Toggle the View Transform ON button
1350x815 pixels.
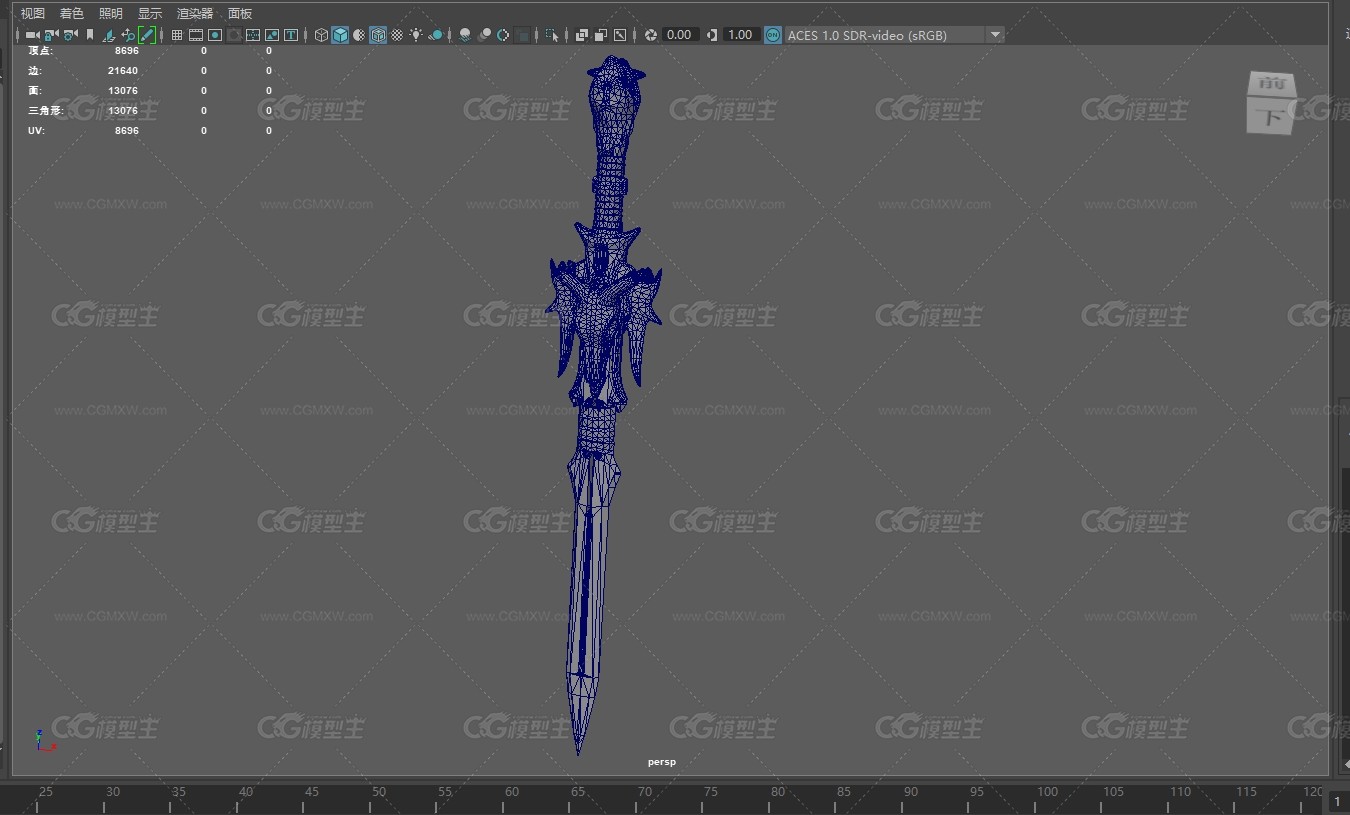coord(773,35)
